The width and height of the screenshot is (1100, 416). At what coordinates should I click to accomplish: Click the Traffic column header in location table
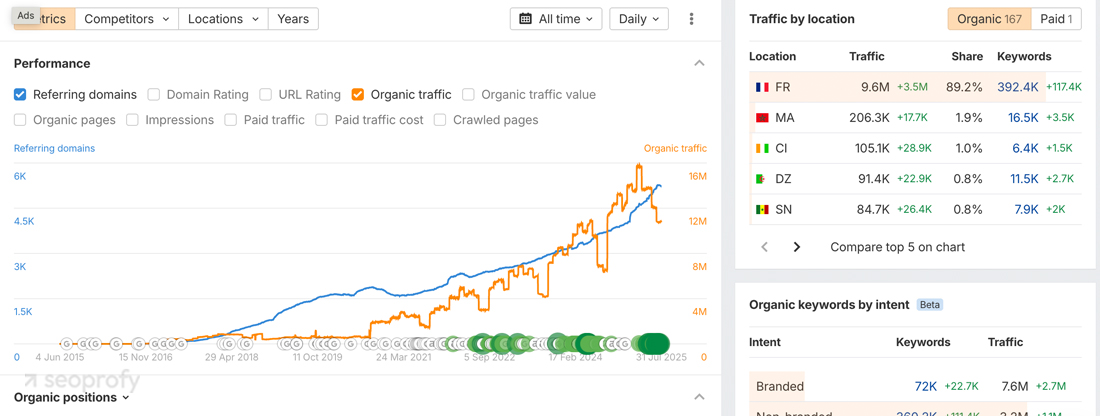pyautogui.click(x=867, y=56)
